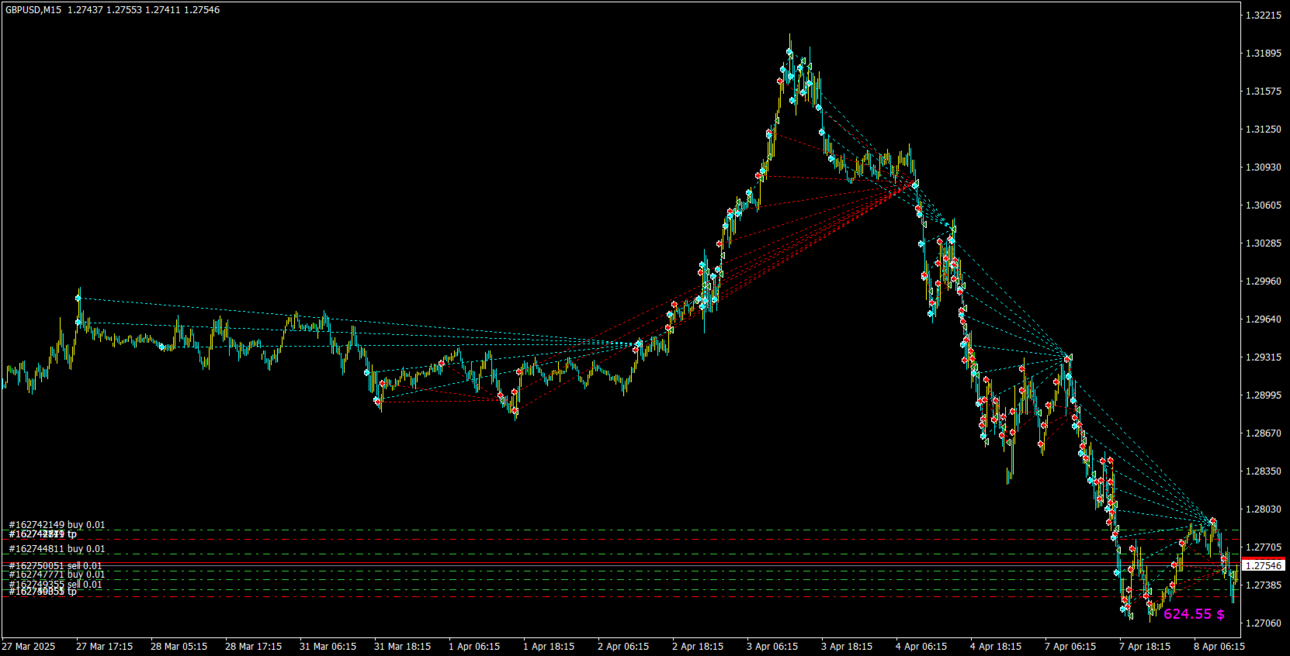Click the 1.27705 price scale label

click(x=1264, y=548)
